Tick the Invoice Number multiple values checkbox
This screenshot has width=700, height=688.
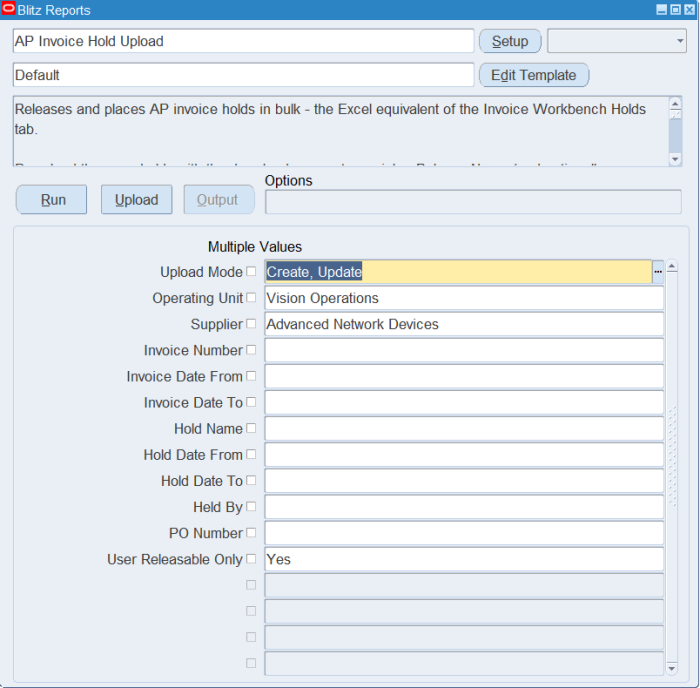251,350
